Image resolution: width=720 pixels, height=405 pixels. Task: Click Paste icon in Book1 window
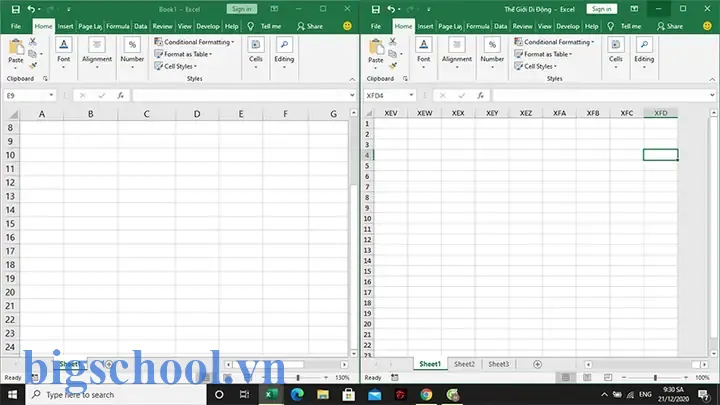[16, 47]
